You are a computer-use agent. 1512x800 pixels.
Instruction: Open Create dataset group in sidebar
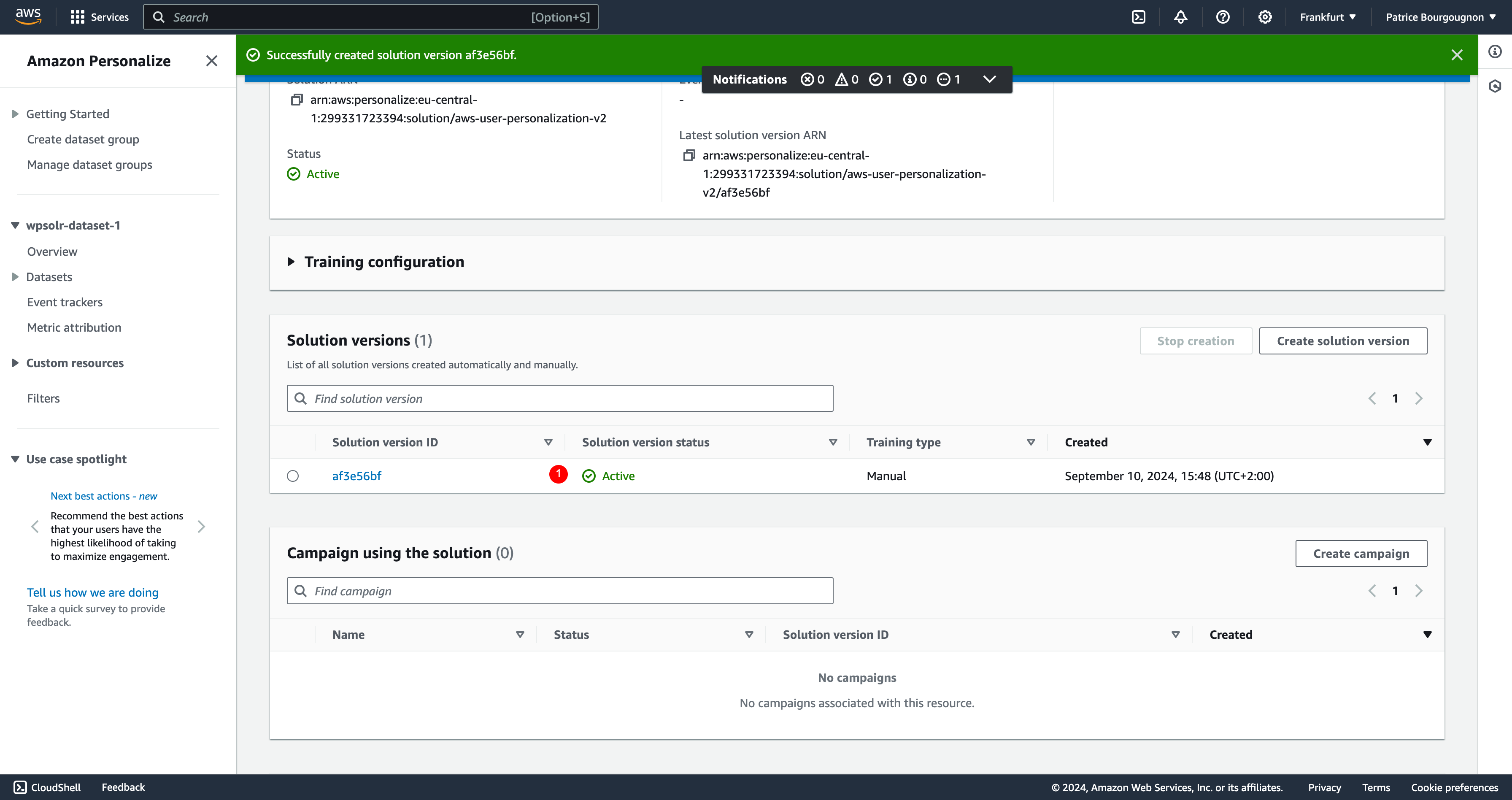tap(83, 139)
